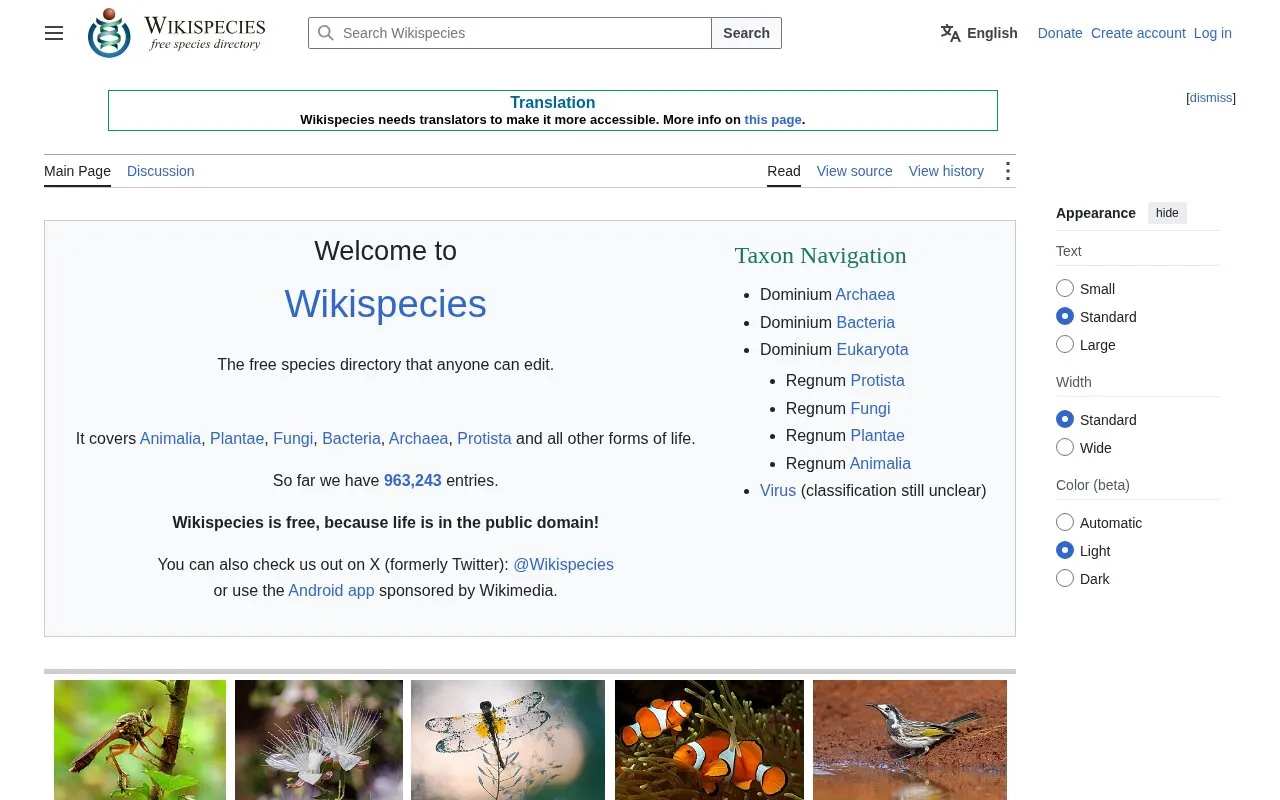The image size is (1280, 800).
Task: Click the Search button
Action: click(746, 33)
